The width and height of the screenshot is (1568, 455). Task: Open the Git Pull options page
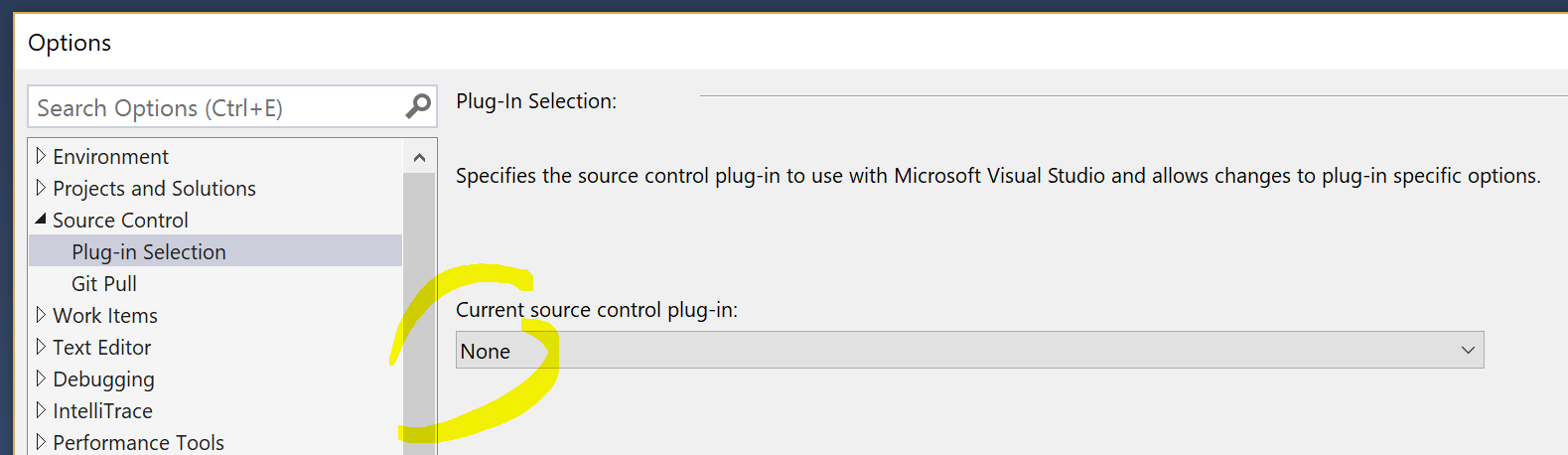(x=104, y=284)
